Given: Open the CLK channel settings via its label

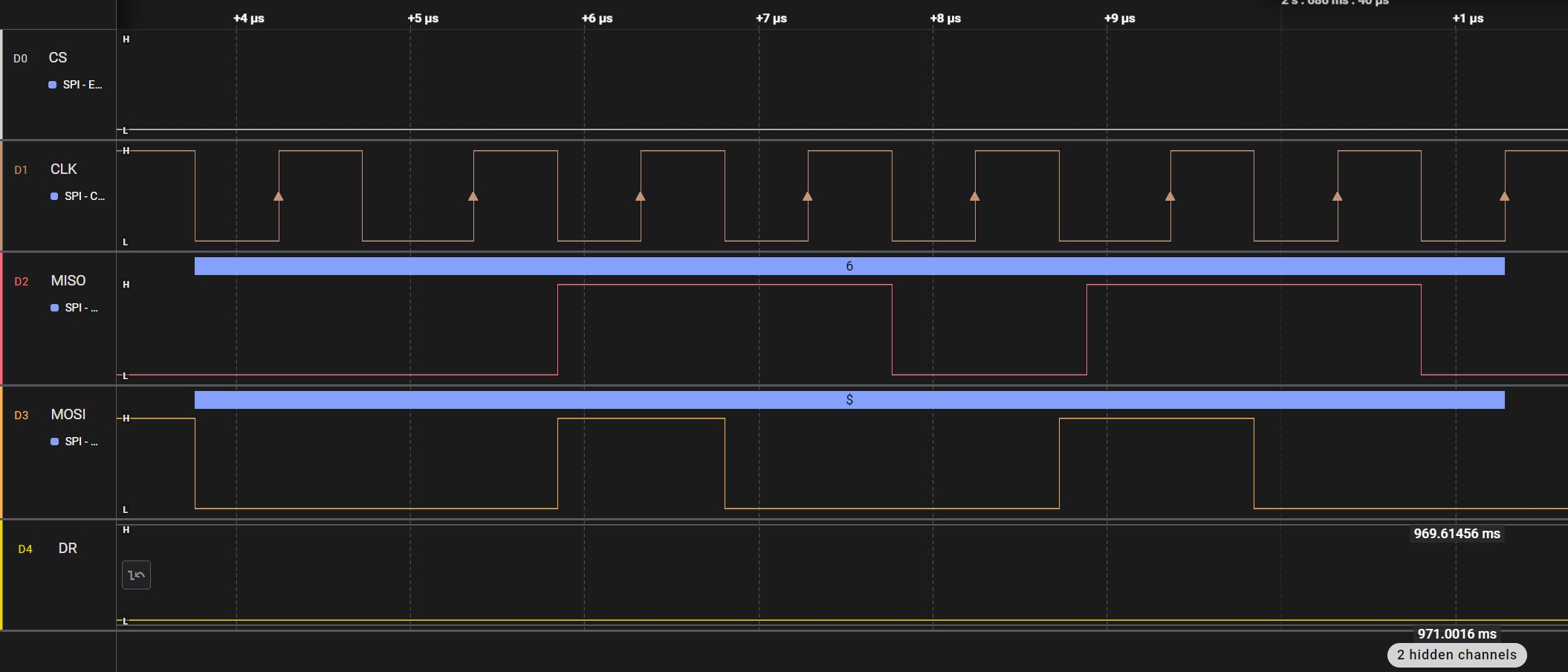Looking at the screenshot, I should pos(63,169).
